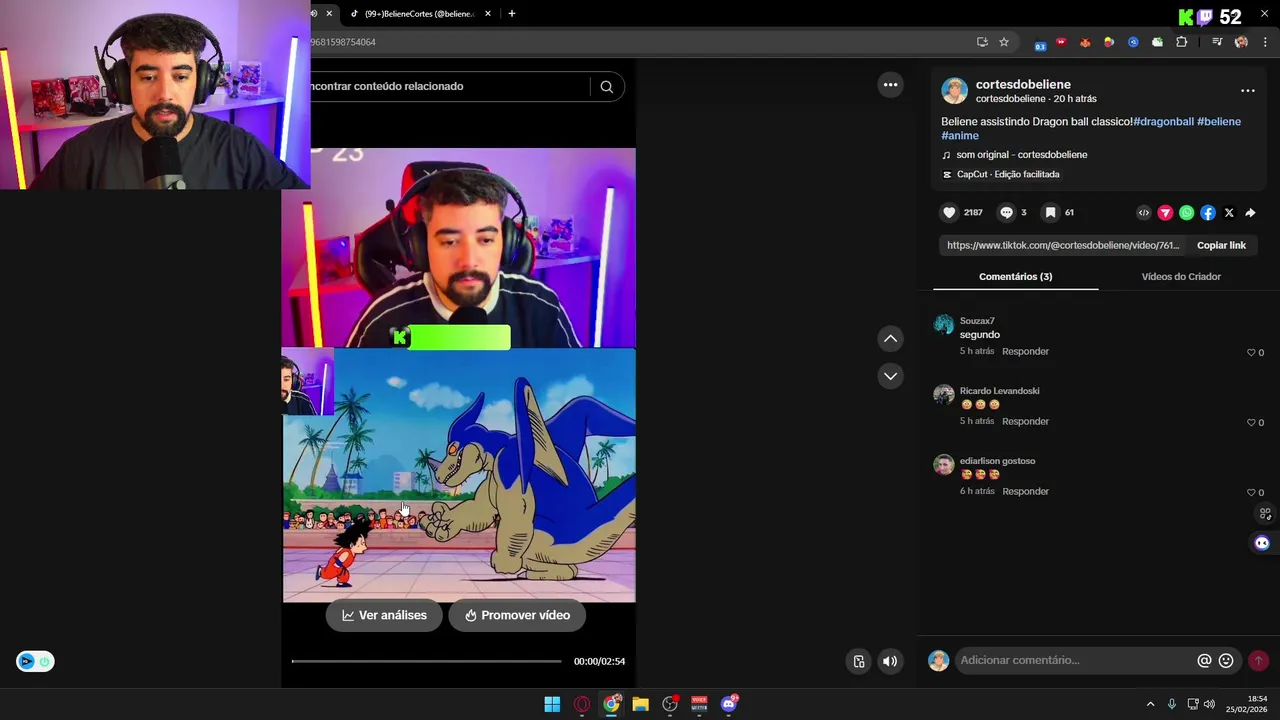Open the taskbar volume control
1280x720 pixels.
[x=1209, y=704]
